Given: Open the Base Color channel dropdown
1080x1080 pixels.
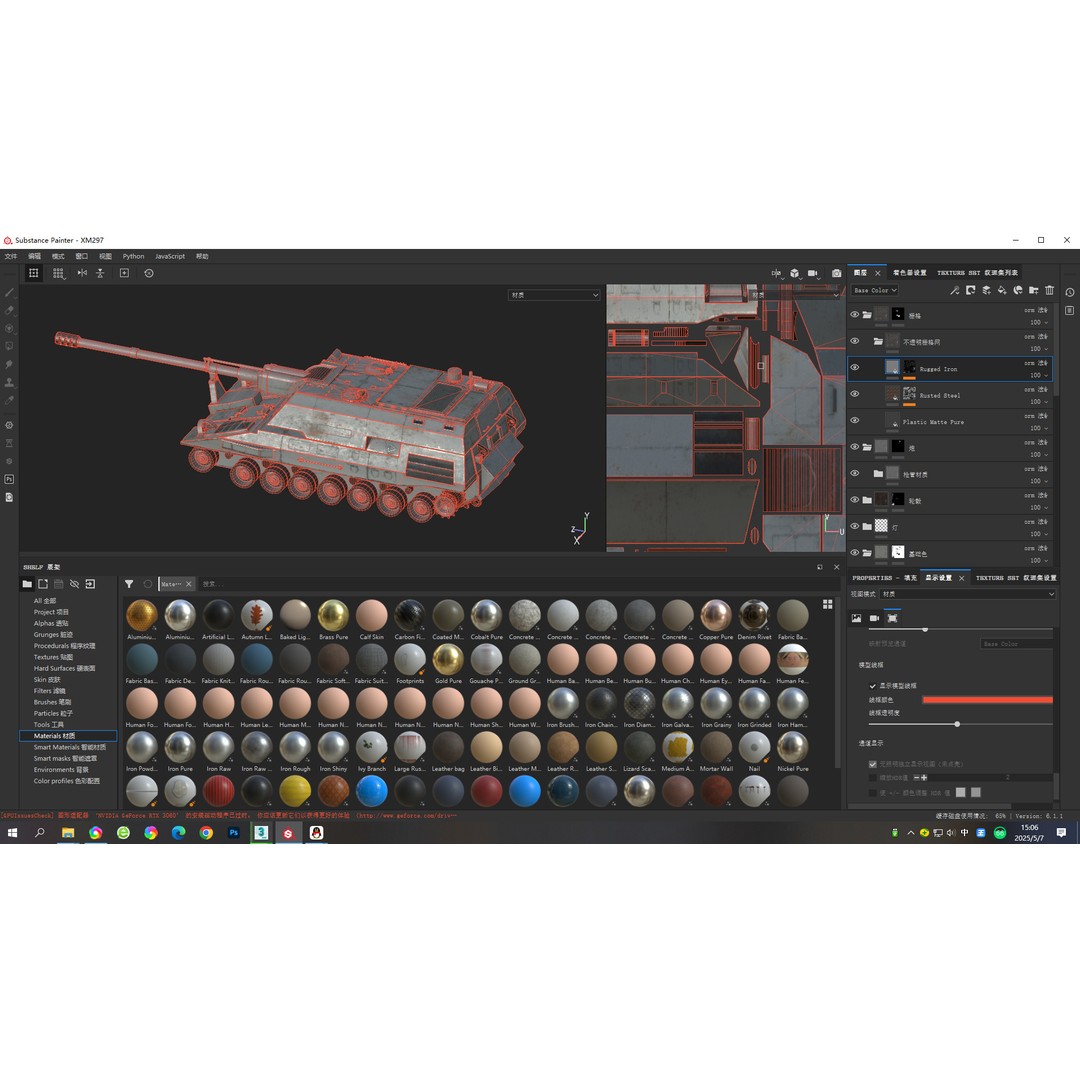Looking at the screenshot, I should (875, 291).
